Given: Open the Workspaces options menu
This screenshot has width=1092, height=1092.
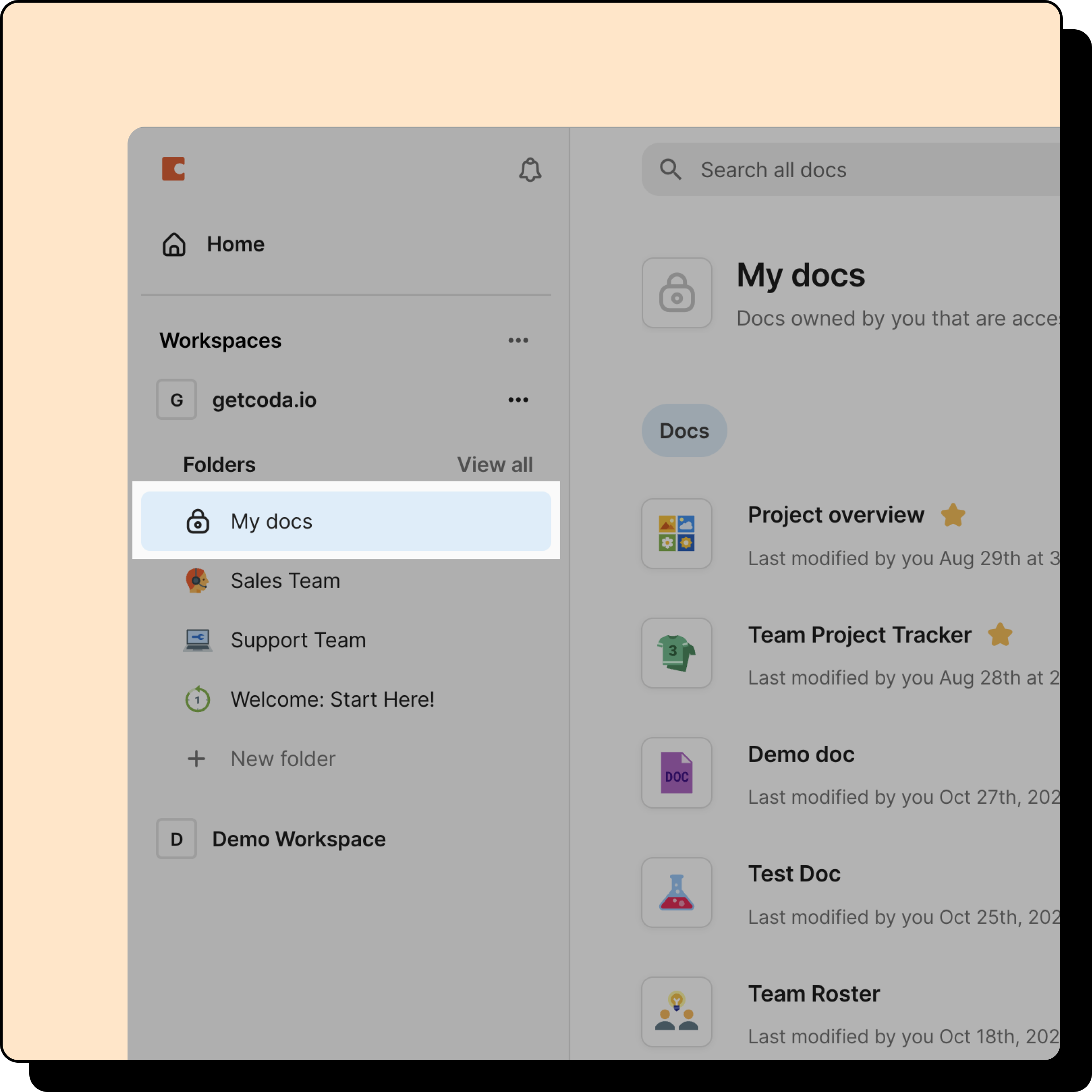Looking at the screenshot, I should click(x=518, y=341).
